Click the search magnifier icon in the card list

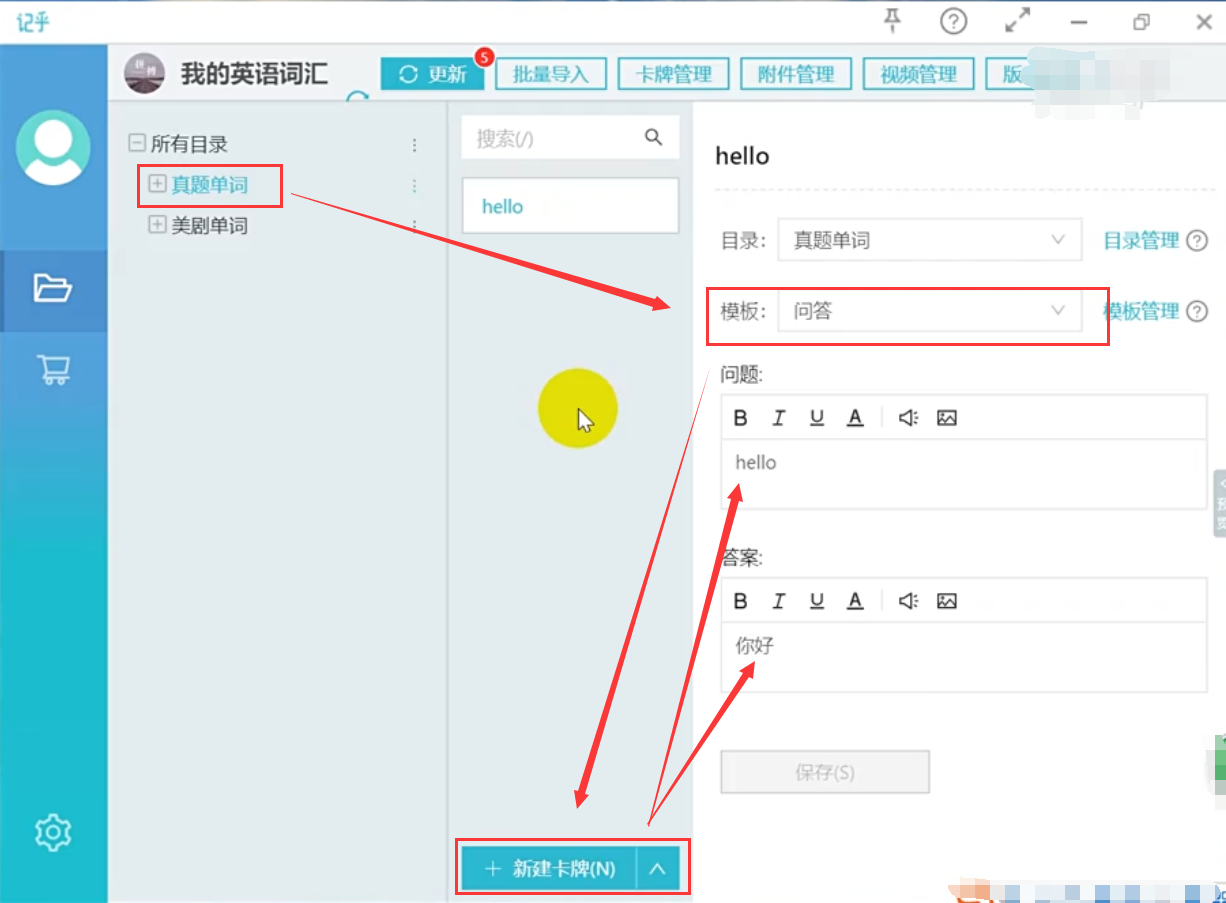pyautogui.click(x=654, y=137)
